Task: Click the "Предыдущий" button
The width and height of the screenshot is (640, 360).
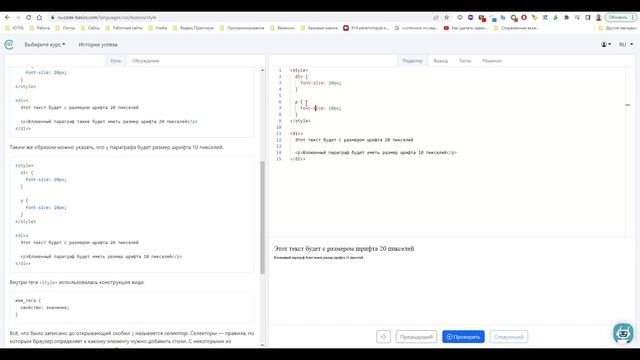Action: click(416, 337)
